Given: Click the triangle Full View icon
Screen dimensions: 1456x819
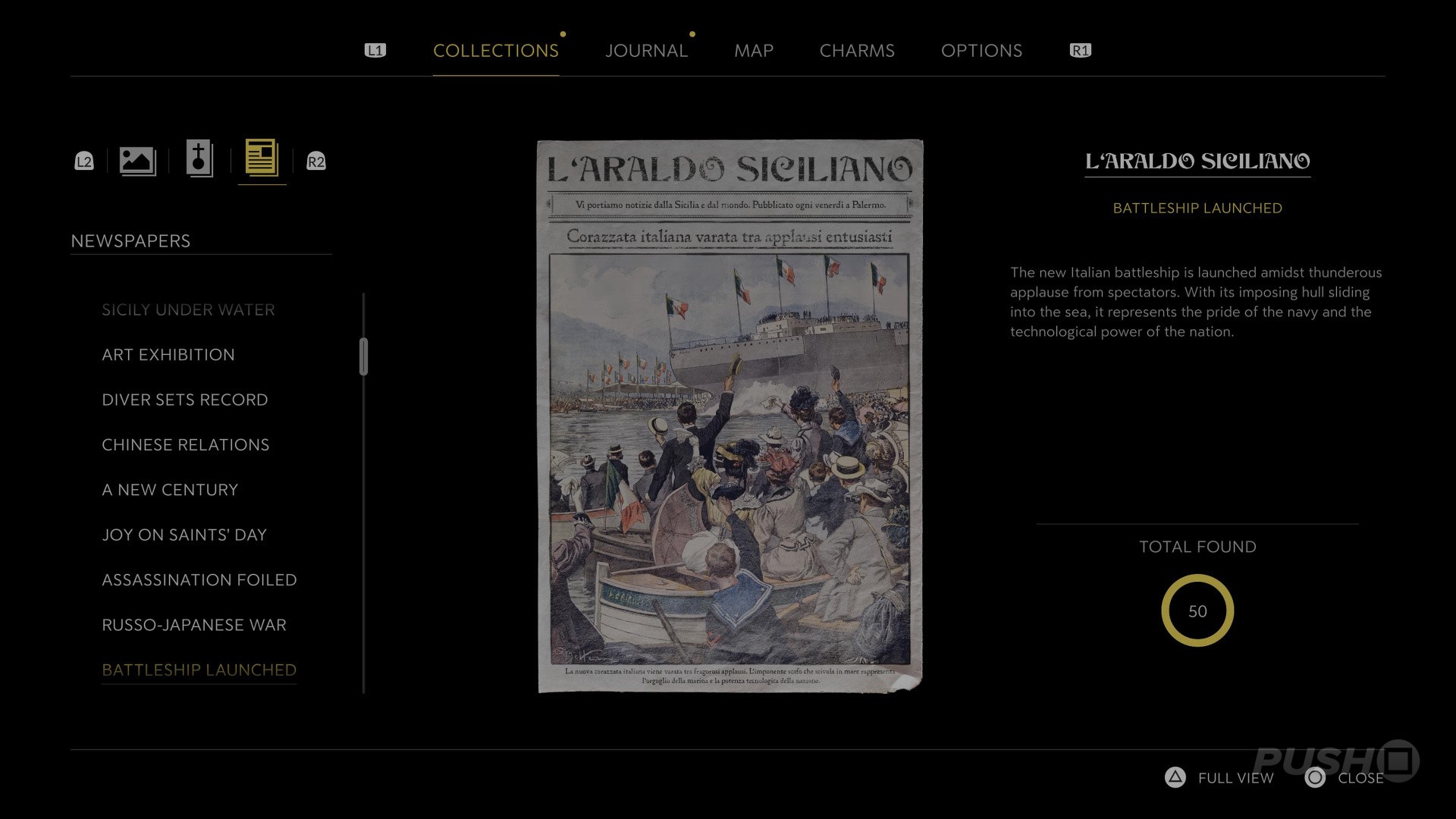Looking at the screenshot, I should (1175, 777).
